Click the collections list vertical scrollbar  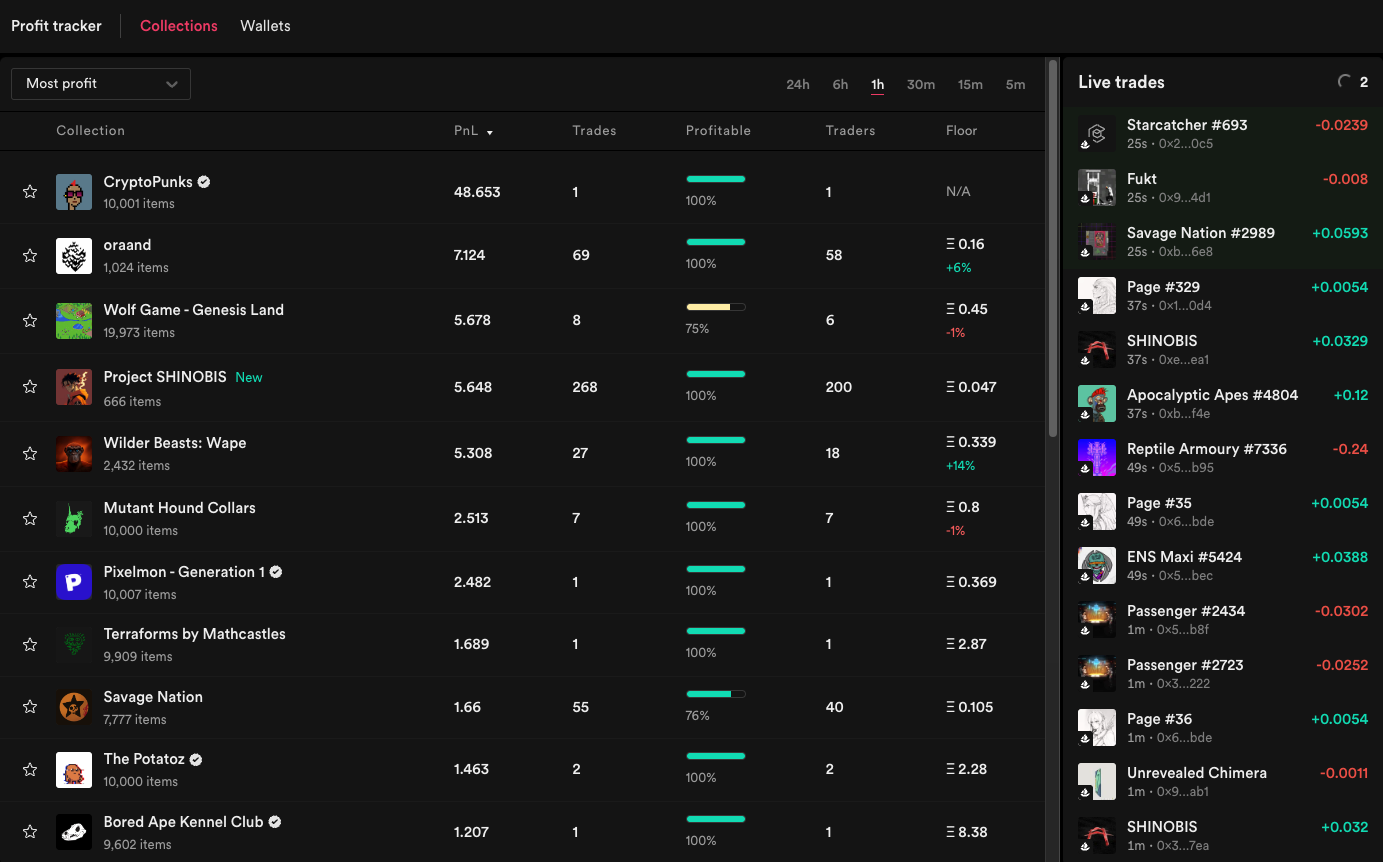(x=1052, y=248)
